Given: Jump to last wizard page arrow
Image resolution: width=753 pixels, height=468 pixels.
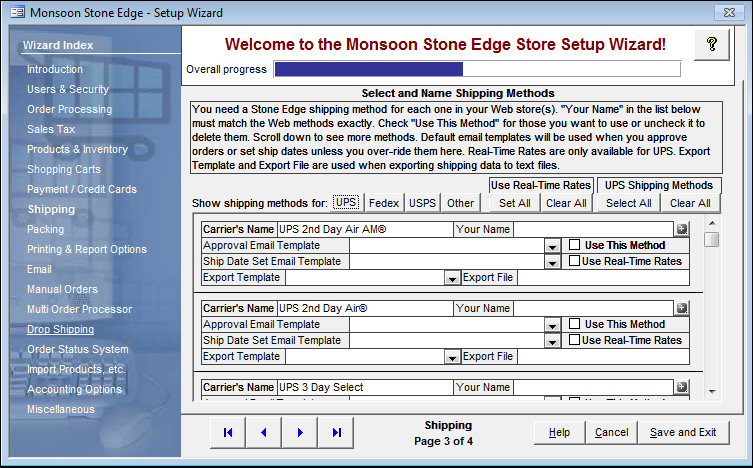Looking at the screenshot, I should point(336,432).
